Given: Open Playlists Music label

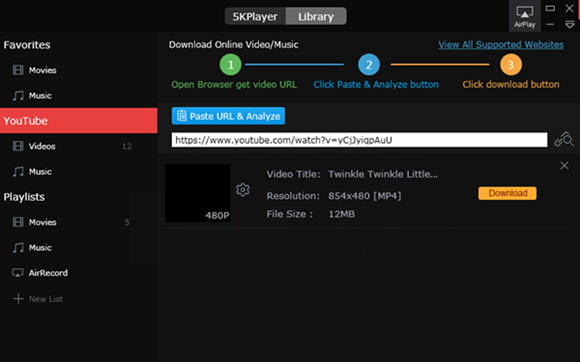Looking at the screenshot, I should pyautogui.click(x=40, y=247).
